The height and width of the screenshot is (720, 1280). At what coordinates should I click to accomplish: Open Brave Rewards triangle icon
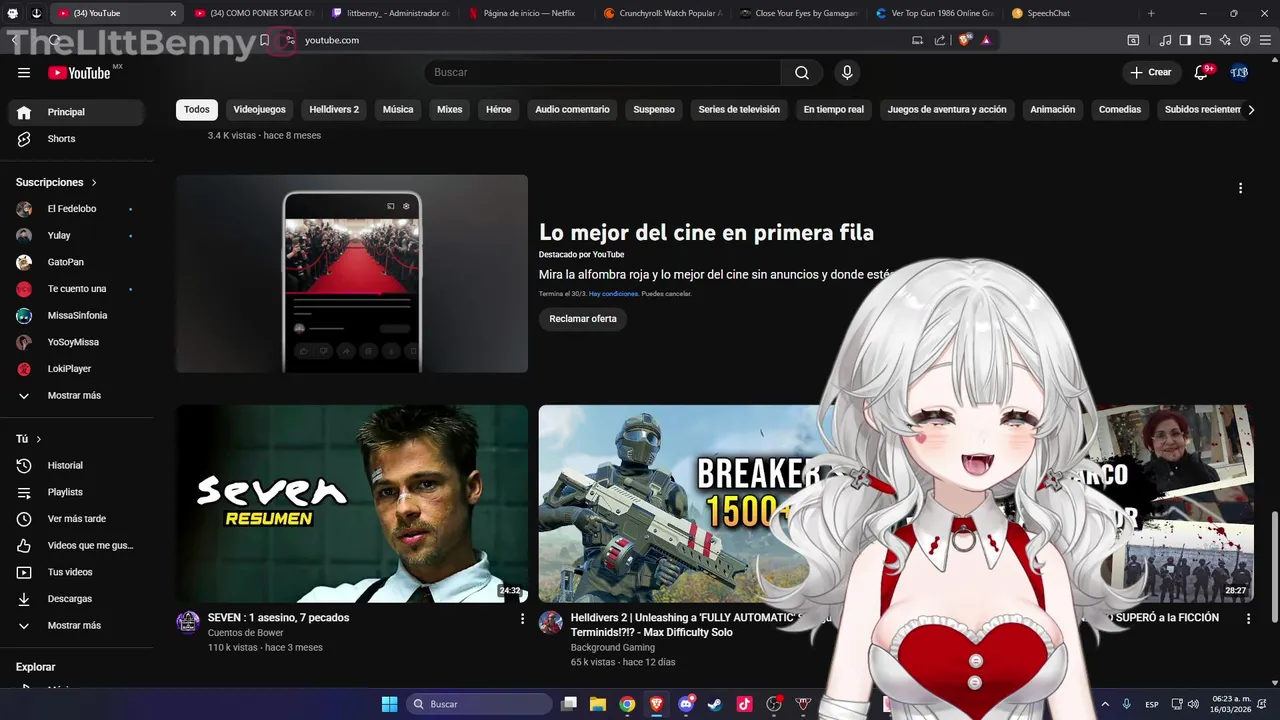986,40
